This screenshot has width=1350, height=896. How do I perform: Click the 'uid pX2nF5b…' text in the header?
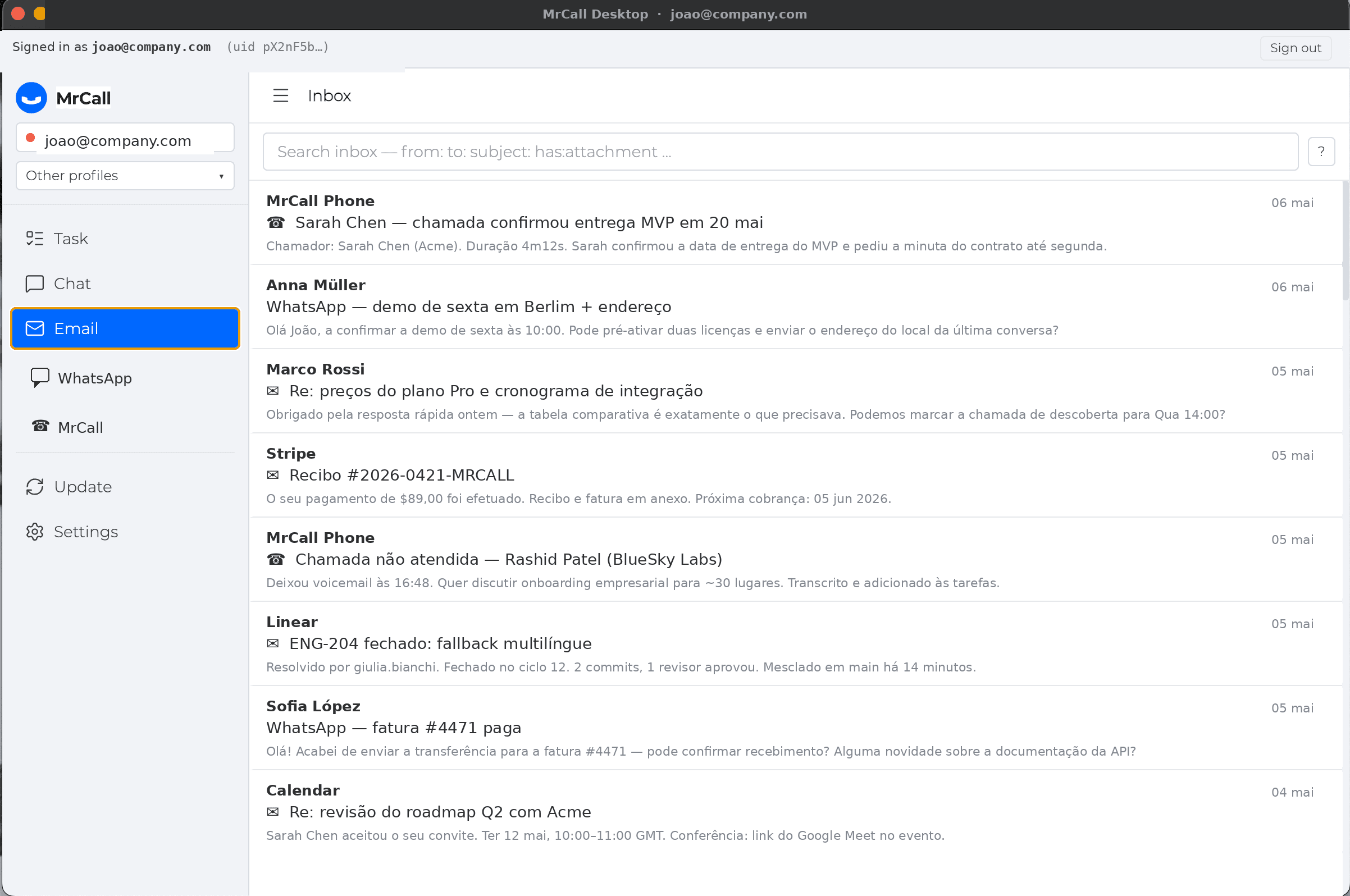click(x=277, y=47)
